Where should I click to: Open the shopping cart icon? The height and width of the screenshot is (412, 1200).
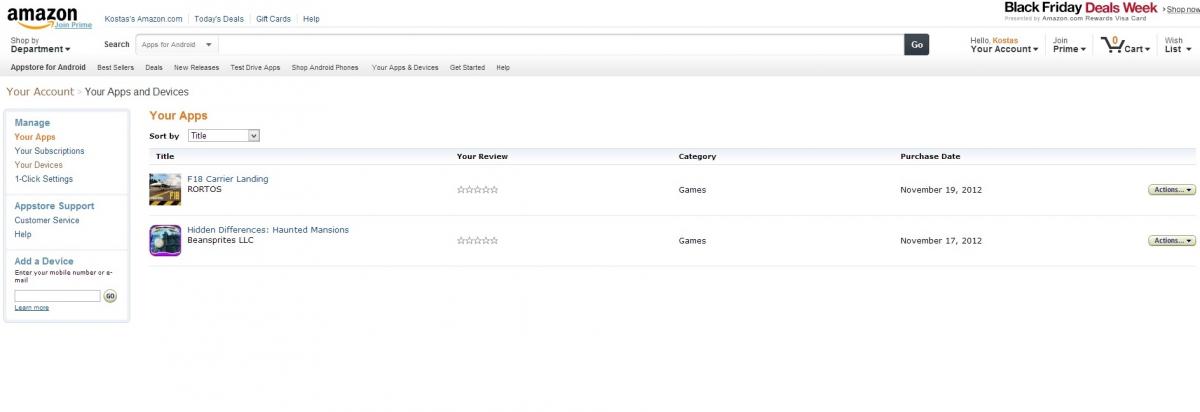click(1111, 44)
